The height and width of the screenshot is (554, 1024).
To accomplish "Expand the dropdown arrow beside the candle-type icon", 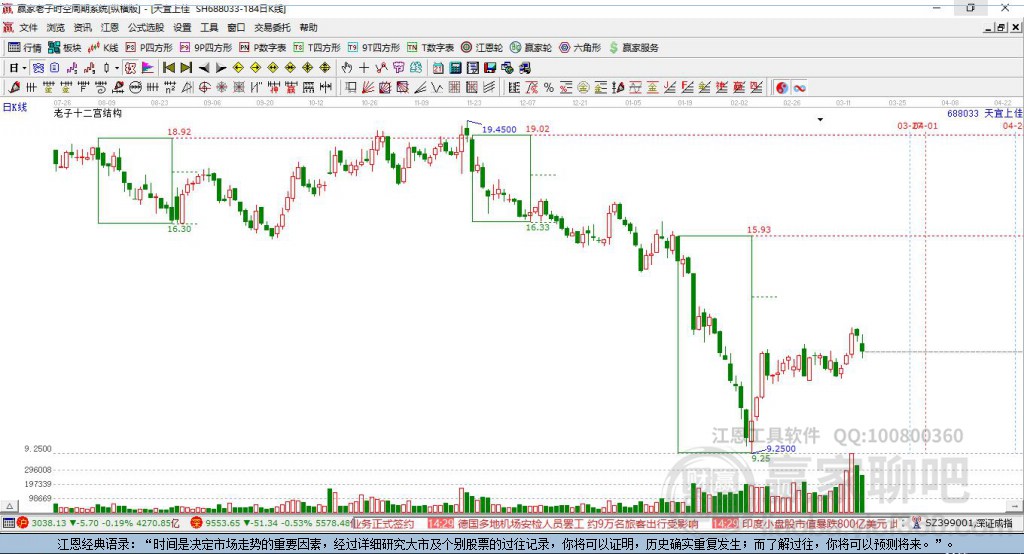I will tap(117, 68).
